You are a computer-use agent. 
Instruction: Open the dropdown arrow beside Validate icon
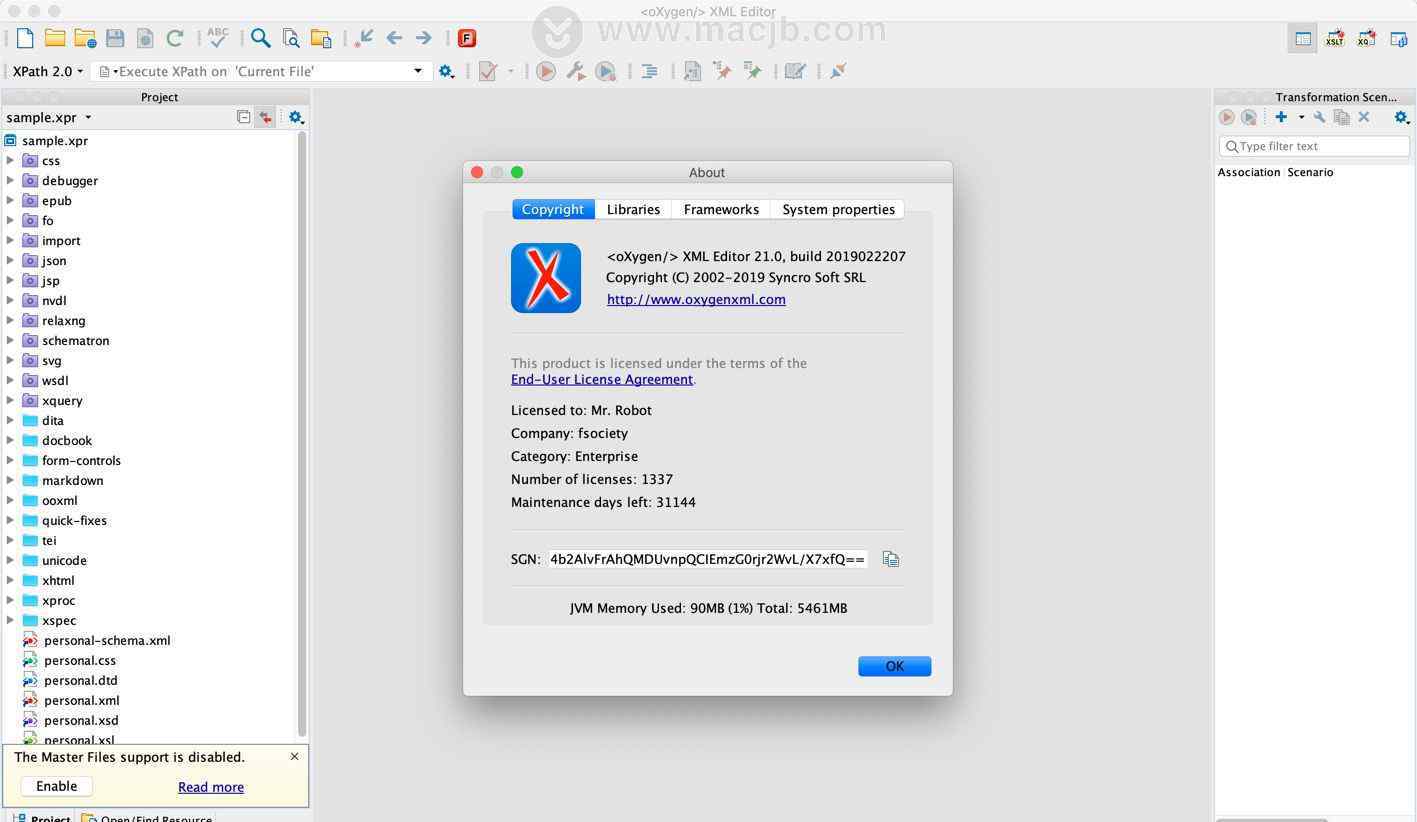tap(510, 71)
